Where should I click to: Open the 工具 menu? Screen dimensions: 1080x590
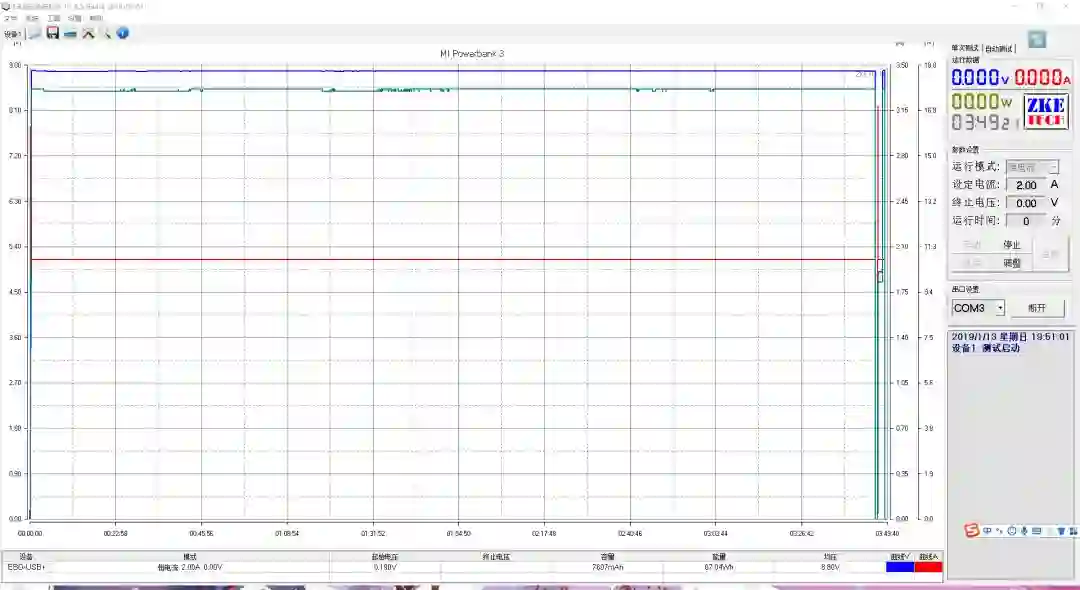54,18
